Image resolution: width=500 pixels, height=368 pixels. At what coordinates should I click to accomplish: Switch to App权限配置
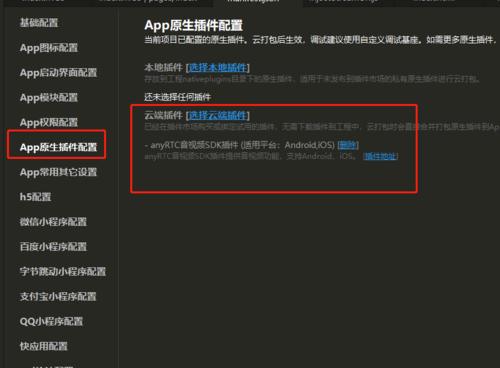(x=49, y=122)
